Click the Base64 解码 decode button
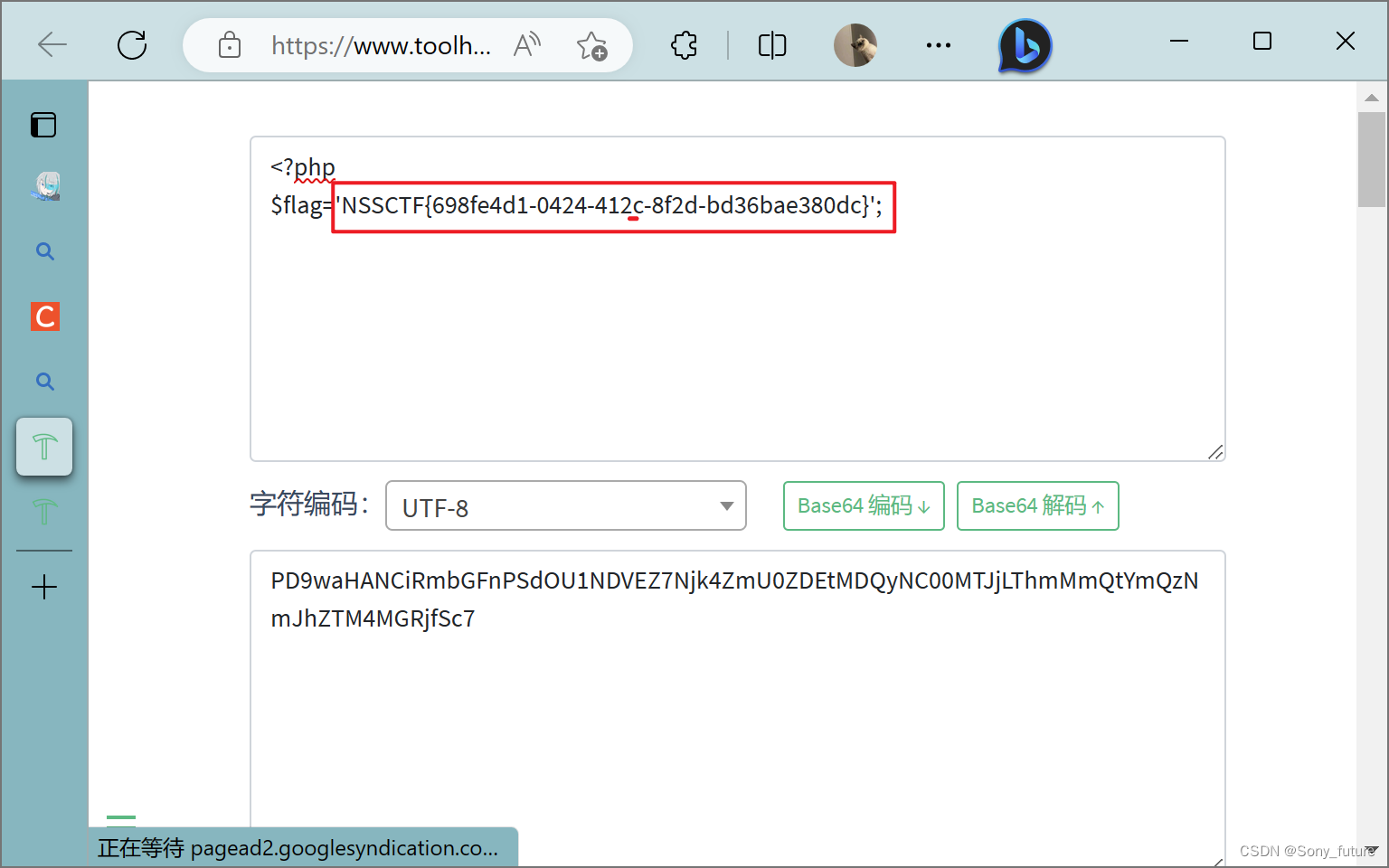The width and height of the screenshot is (1389, 868). click(x=1037, y=505)
